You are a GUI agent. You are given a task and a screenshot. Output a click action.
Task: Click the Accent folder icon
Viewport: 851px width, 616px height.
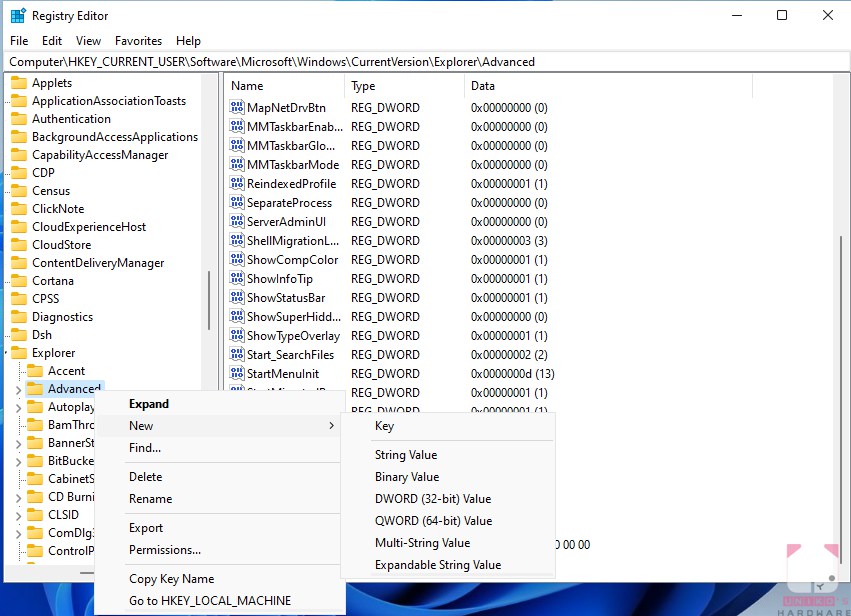point(35,371)
